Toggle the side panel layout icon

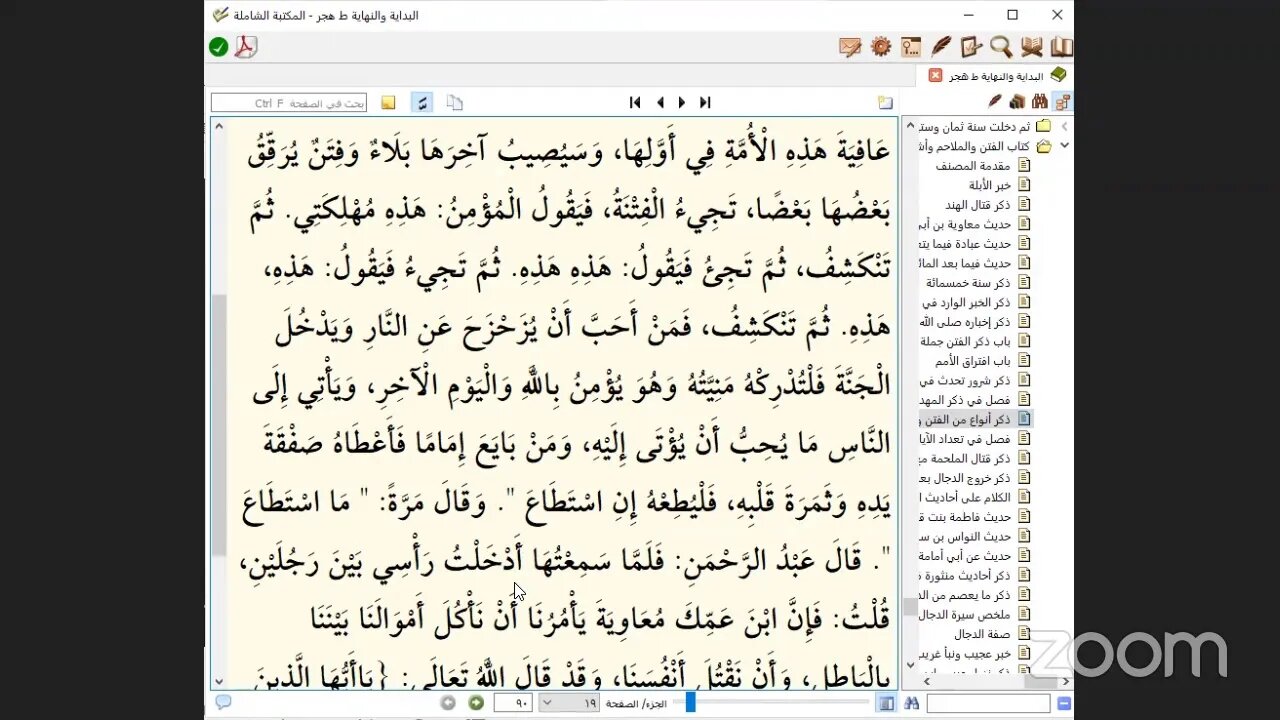[x=886, y=704]
